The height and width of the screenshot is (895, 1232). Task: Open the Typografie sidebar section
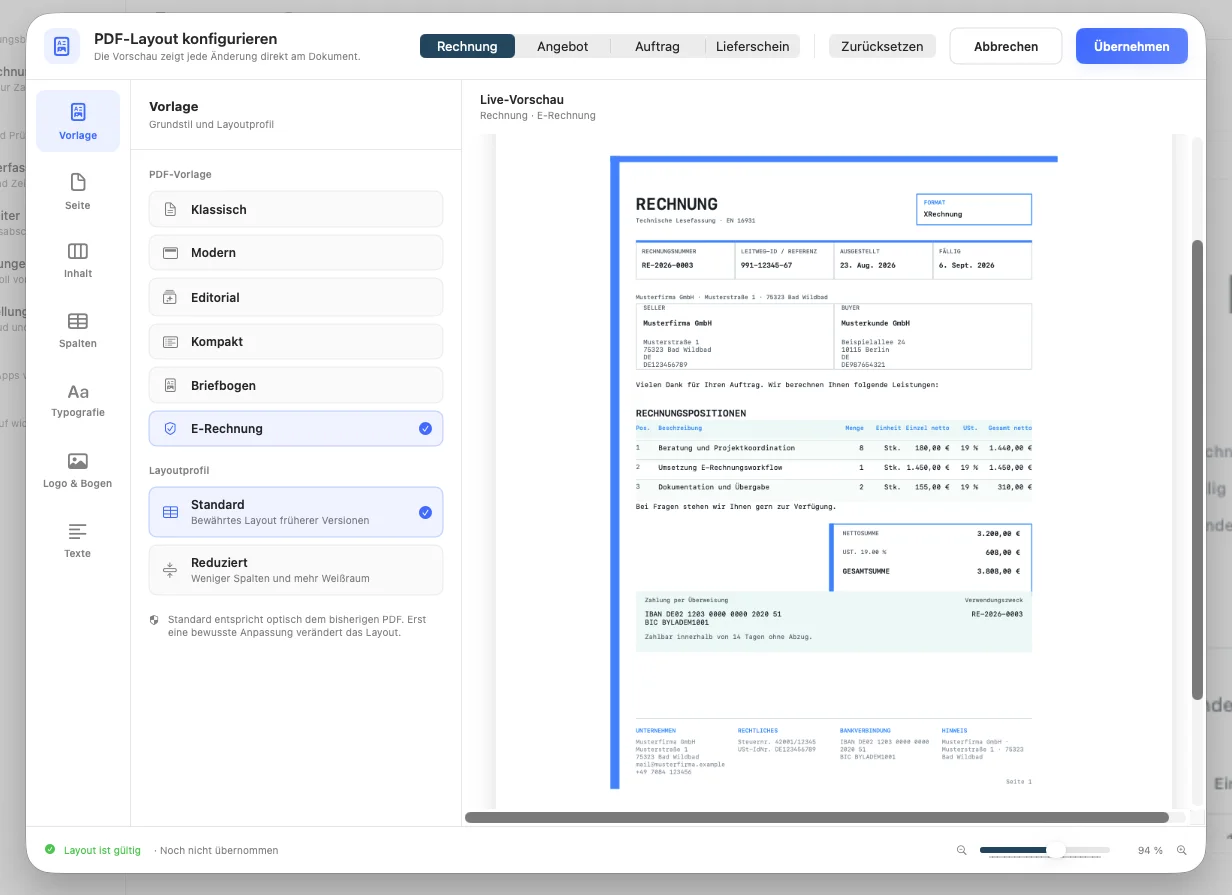point(78,400)
